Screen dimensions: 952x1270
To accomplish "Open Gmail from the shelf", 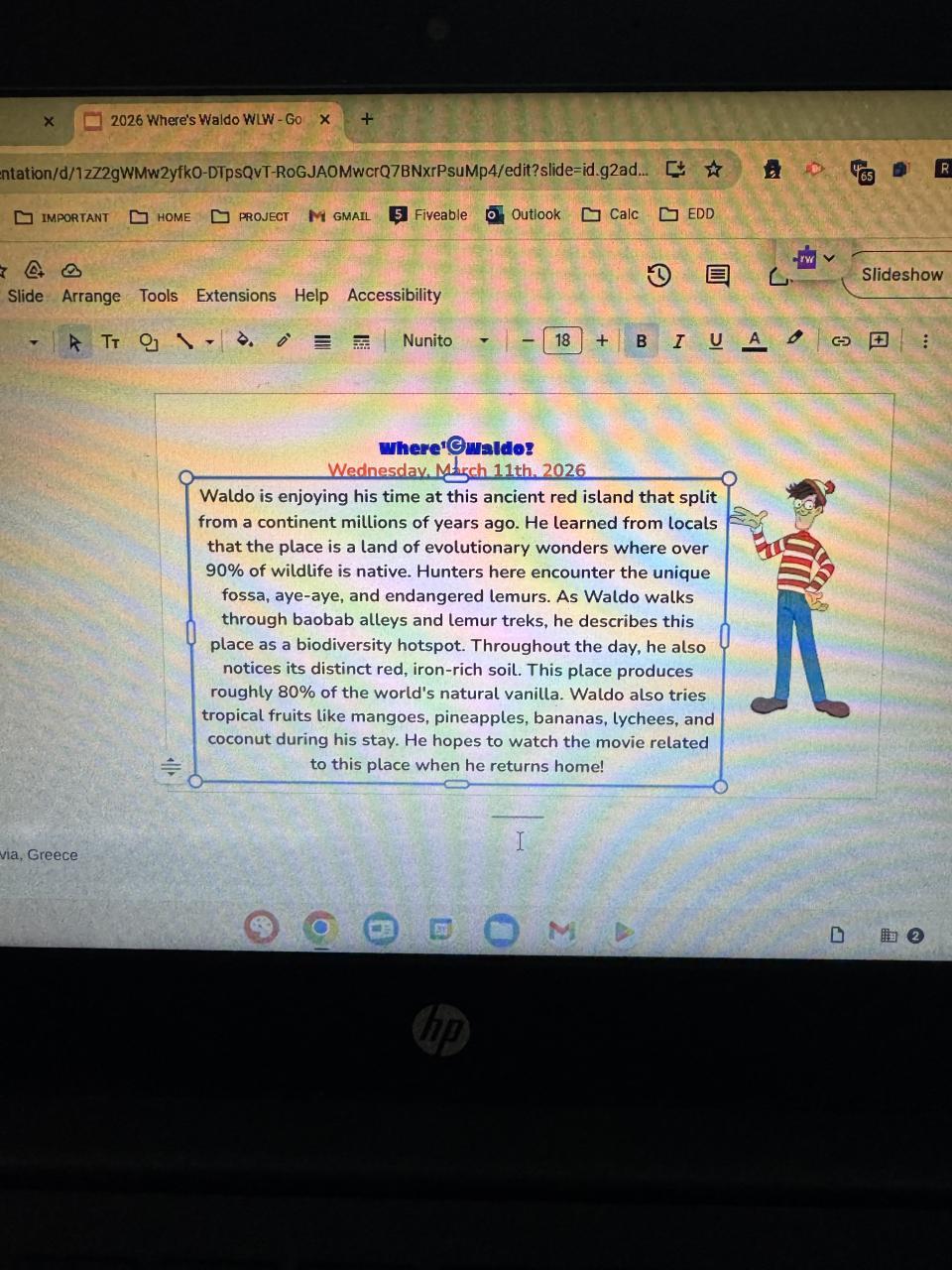I will tap(561, 930).
